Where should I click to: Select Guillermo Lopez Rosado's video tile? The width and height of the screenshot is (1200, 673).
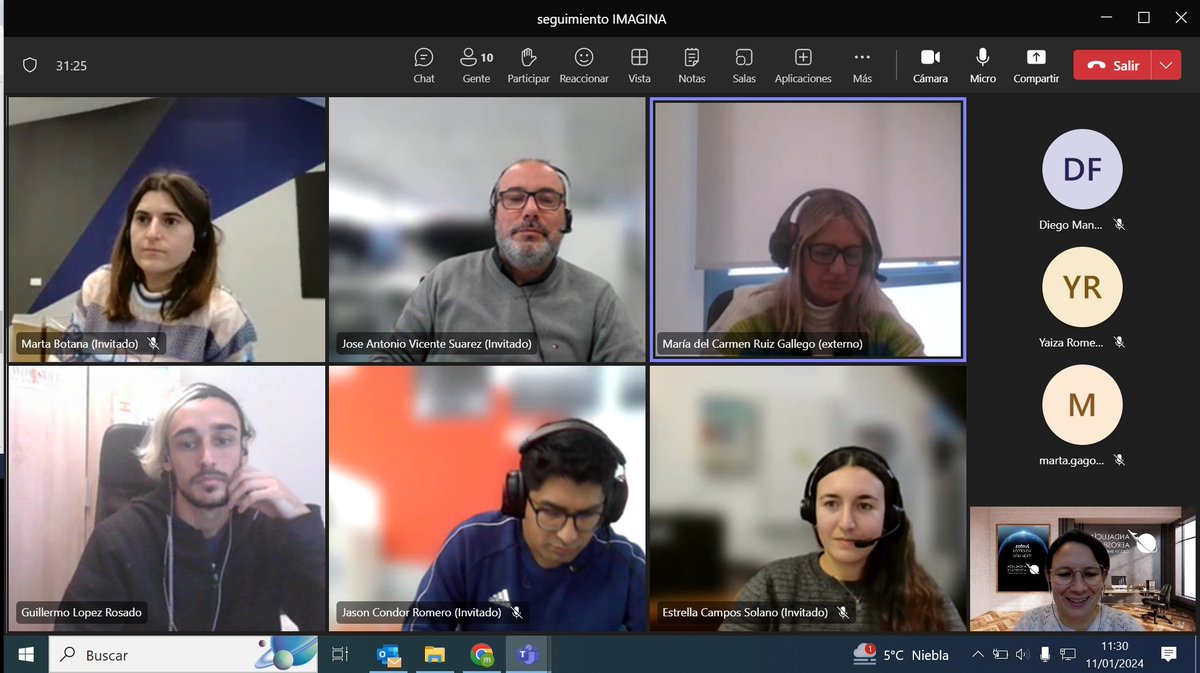click(167, 498)
